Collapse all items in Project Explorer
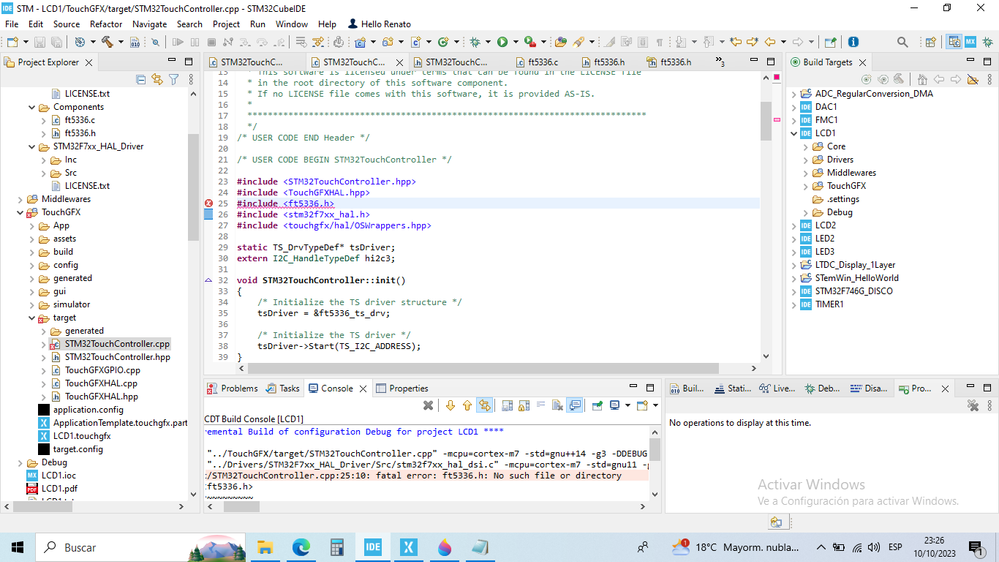999x562 pixels. tap(141, 79)
